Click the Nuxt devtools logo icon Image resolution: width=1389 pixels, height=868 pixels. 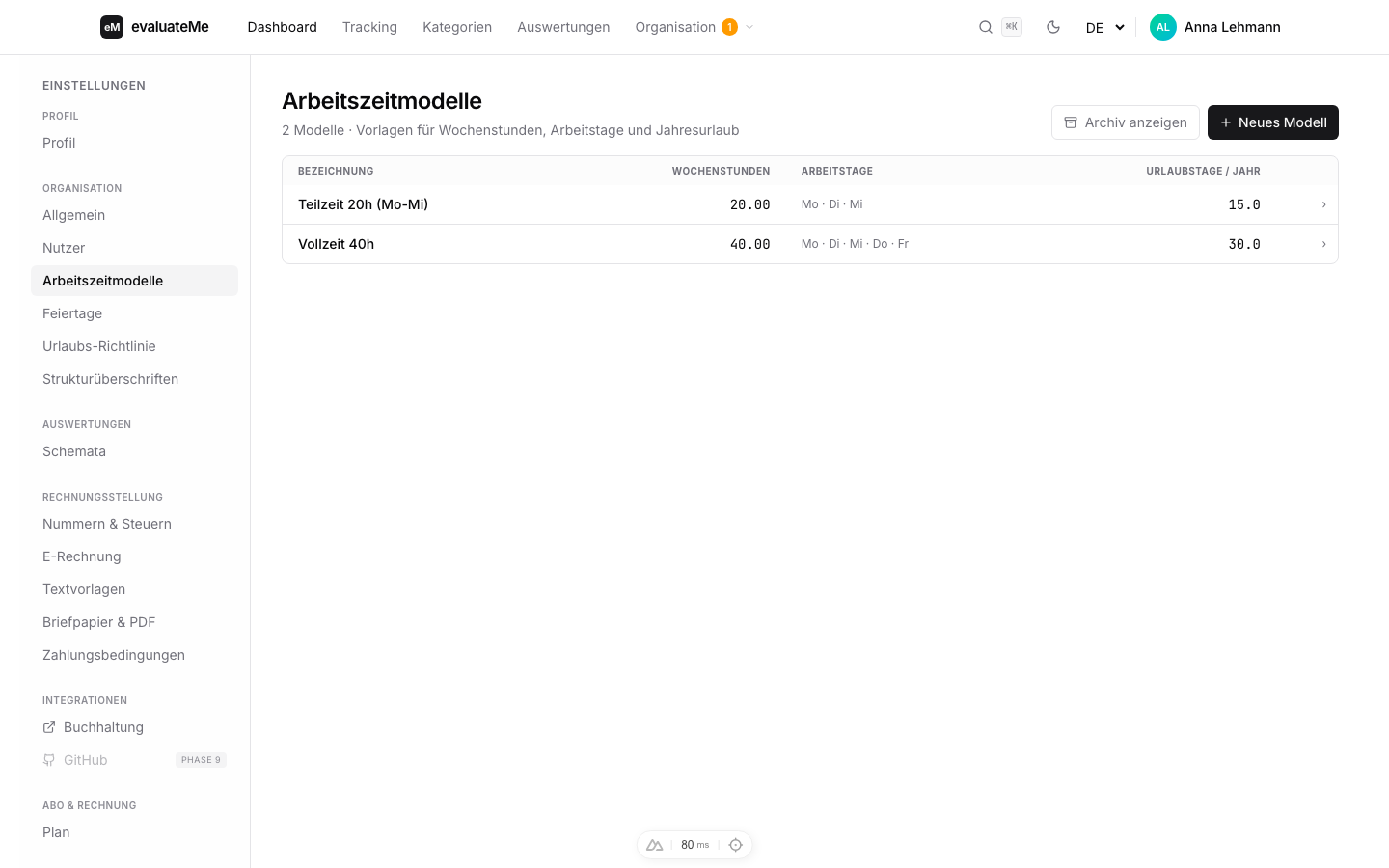(x=655, y=845)
